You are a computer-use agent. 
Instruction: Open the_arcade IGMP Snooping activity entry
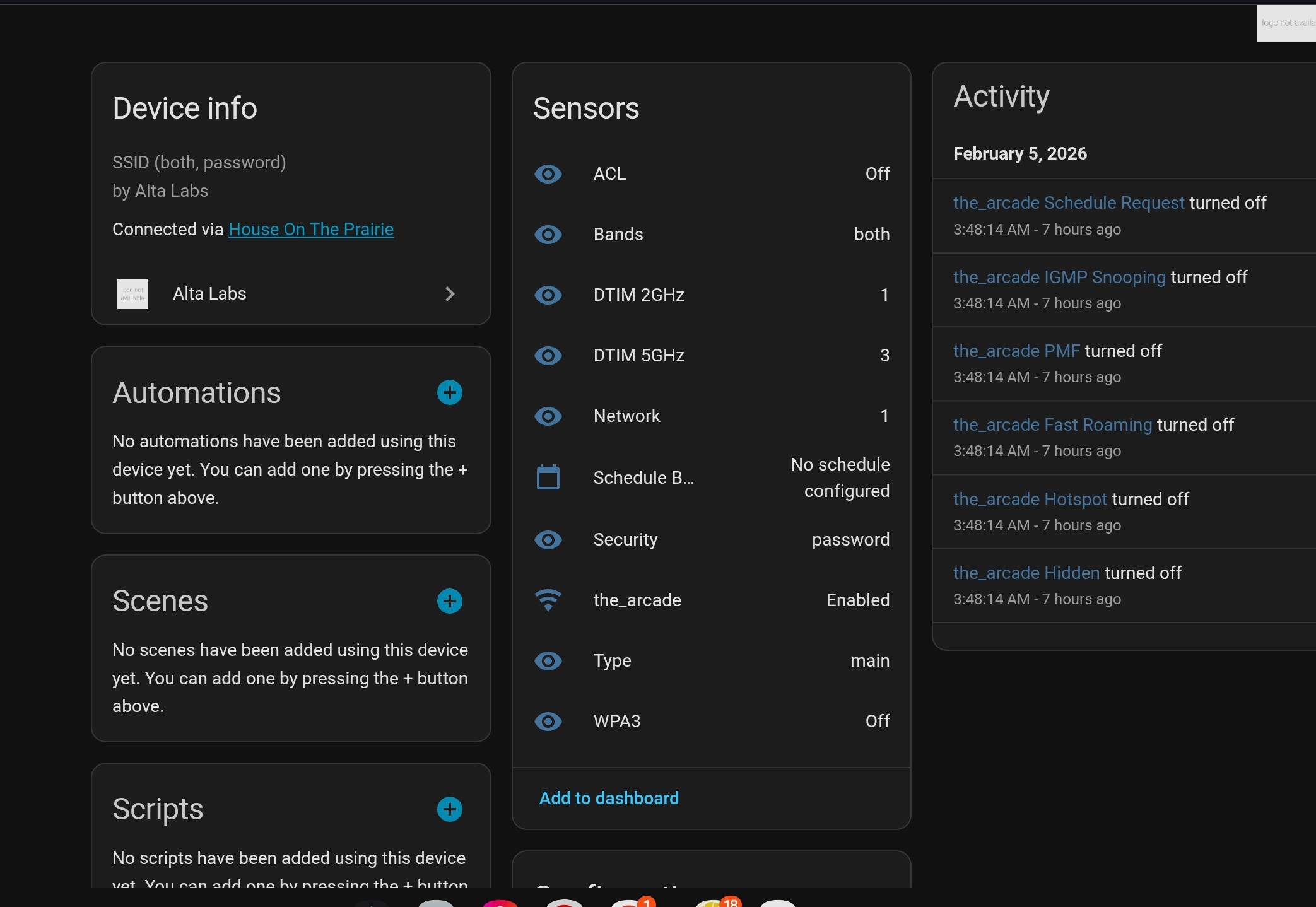(1059, 278)
